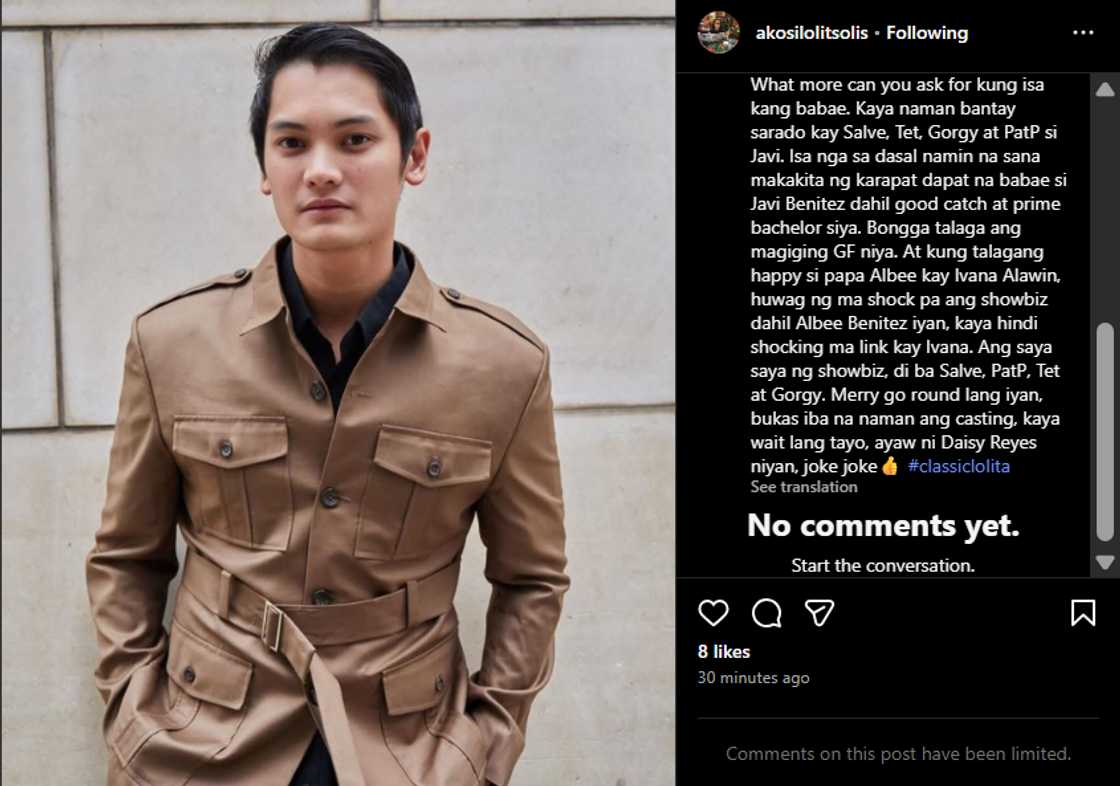Click the 30 minutes ago timestamp
The height and width of the screenshot is (786, 1120).
coord(754,677)
